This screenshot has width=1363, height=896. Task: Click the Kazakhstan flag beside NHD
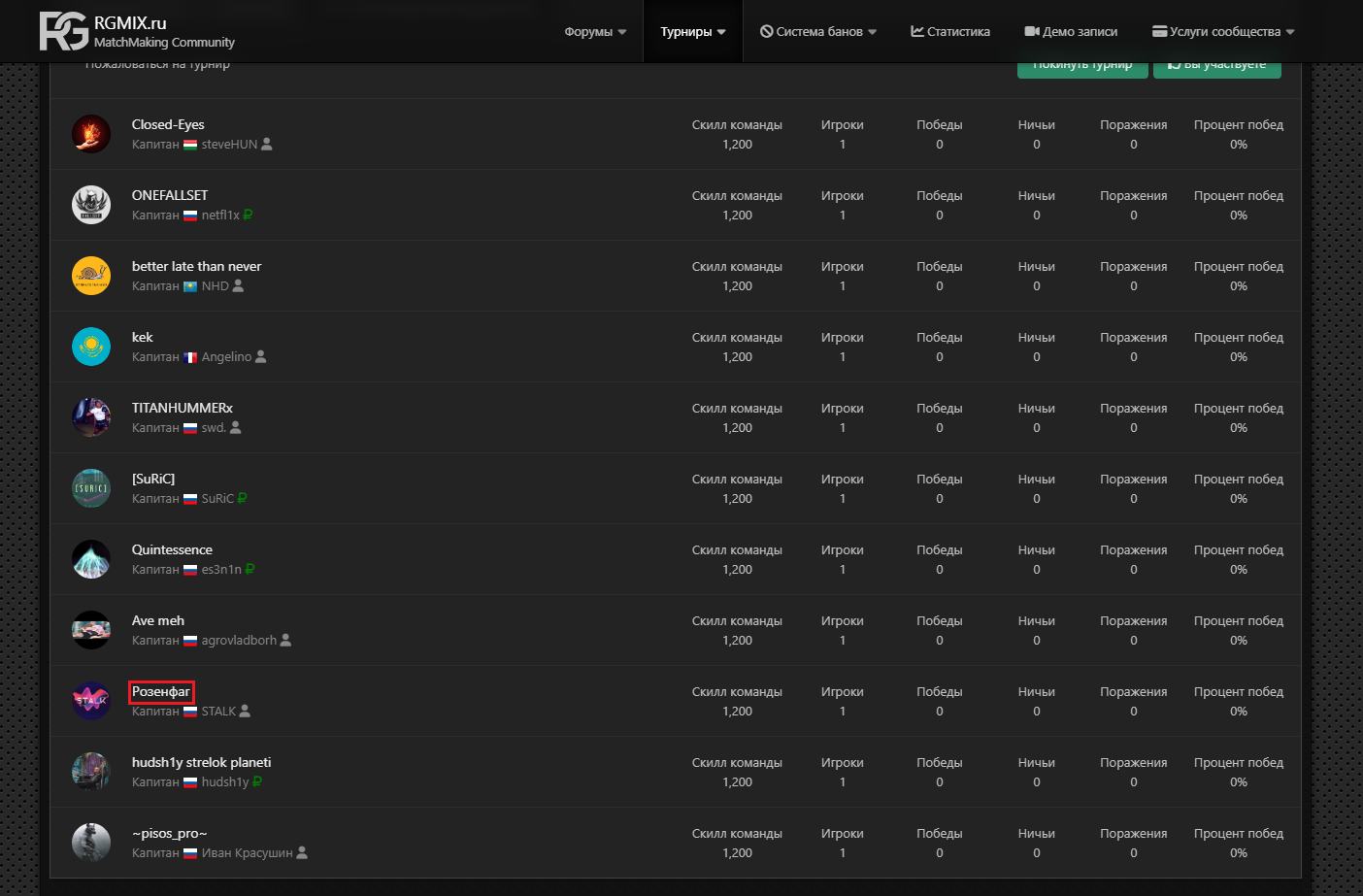tap(190, 286)
